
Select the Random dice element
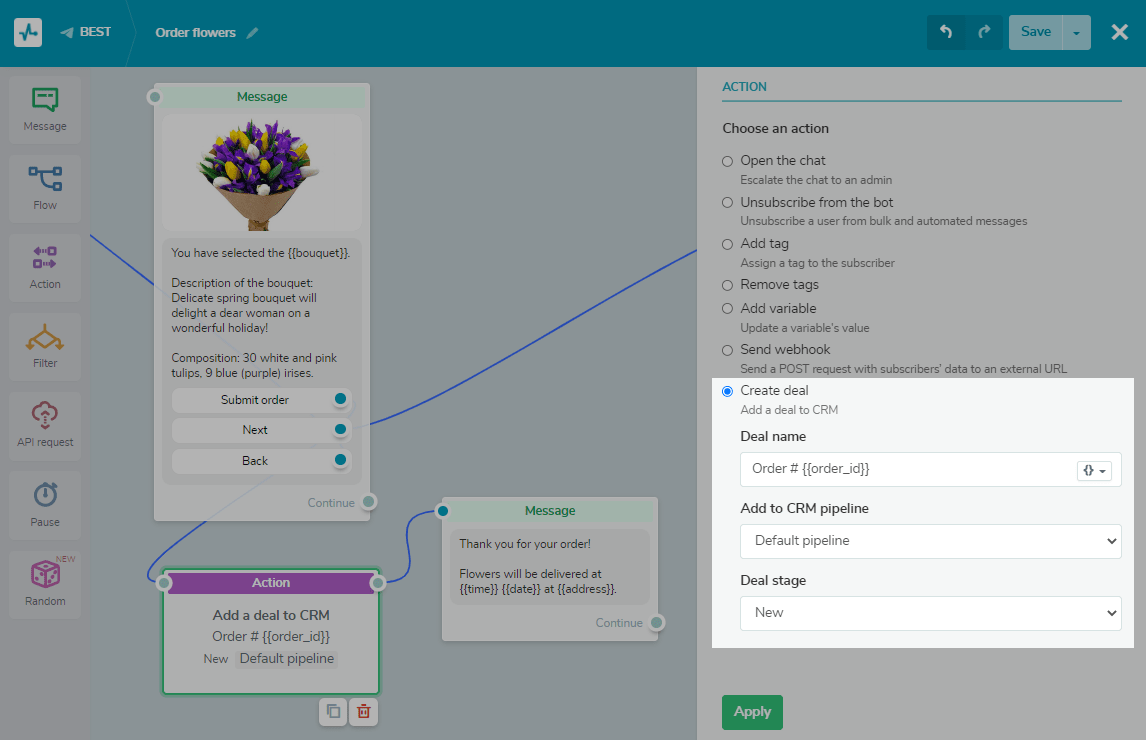[x=45, y=583]
